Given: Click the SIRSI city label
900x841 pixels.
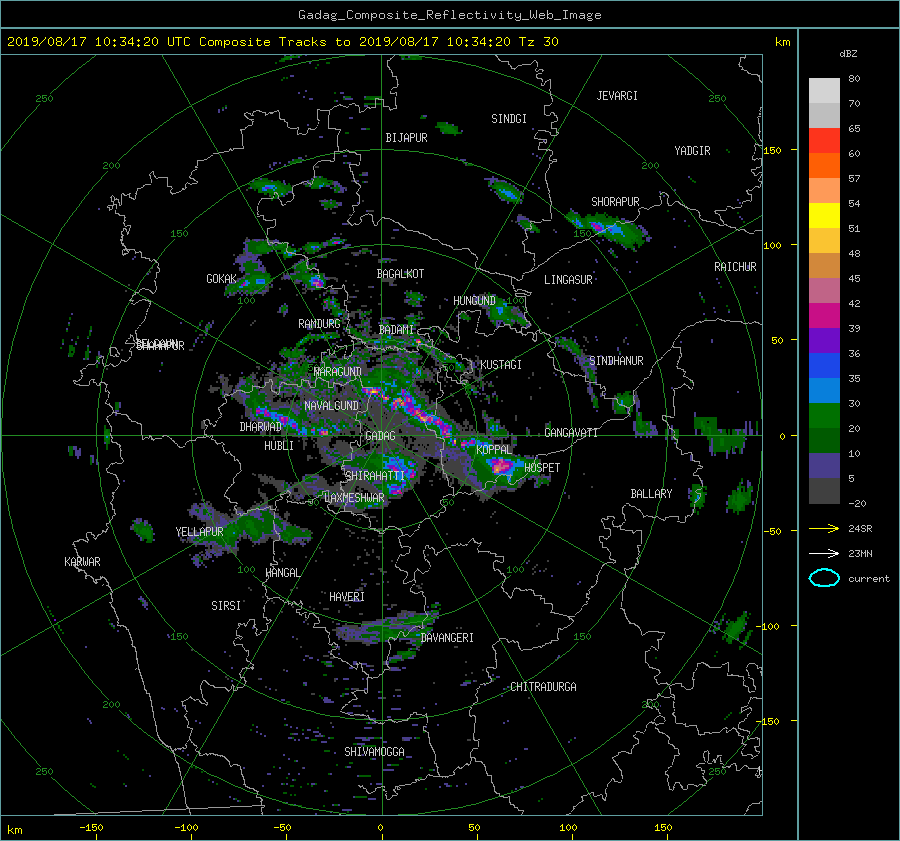Looking at the screenshot, I should coord(226,606).
